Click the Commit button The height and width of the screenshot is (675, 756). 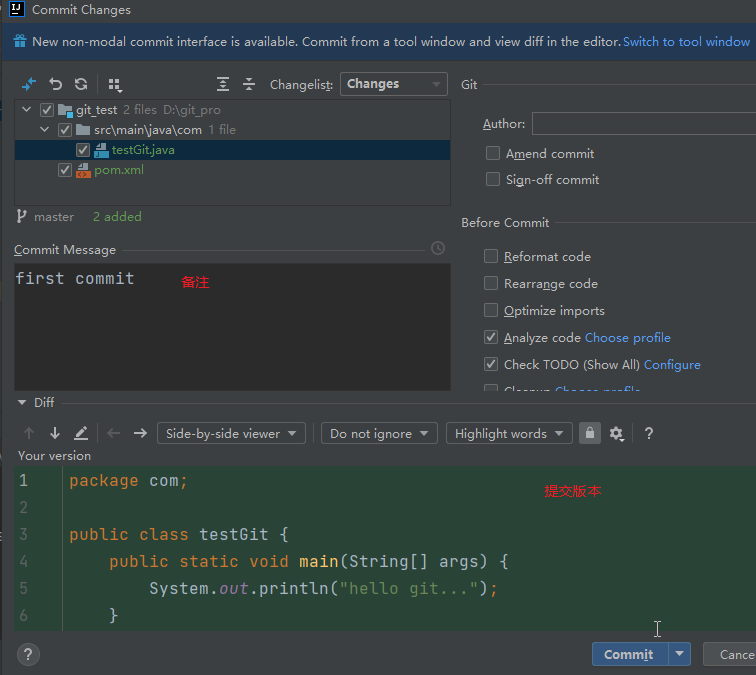tap(630, 654)
